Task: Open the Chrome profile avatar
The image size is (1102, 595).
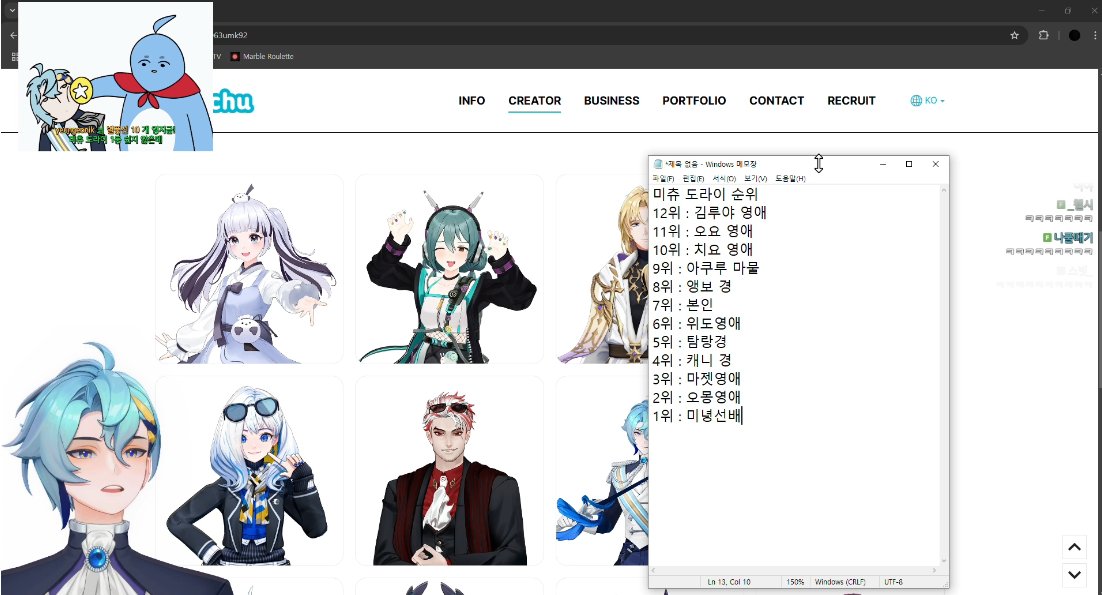Action: click(x=1075, y=35)
